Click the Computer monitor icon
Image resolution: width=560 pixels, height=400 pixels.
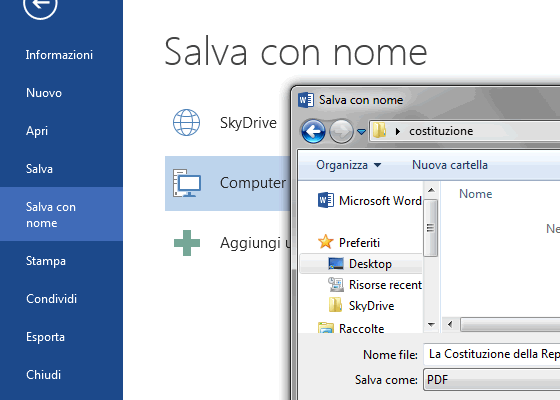coord(187,183)
